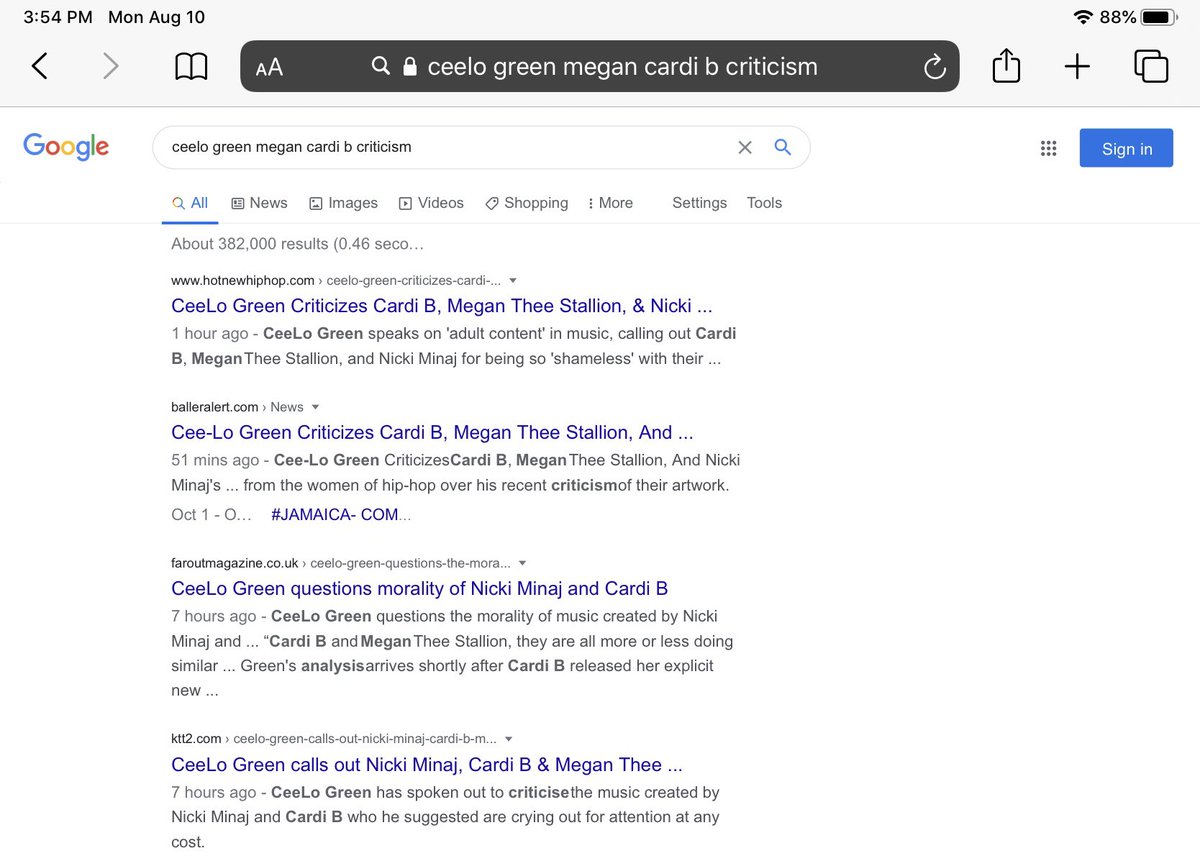Image resolution: width=1200 pixels, height=856 pixels.
Task: Select the All results tab
Action: (190, 203)
